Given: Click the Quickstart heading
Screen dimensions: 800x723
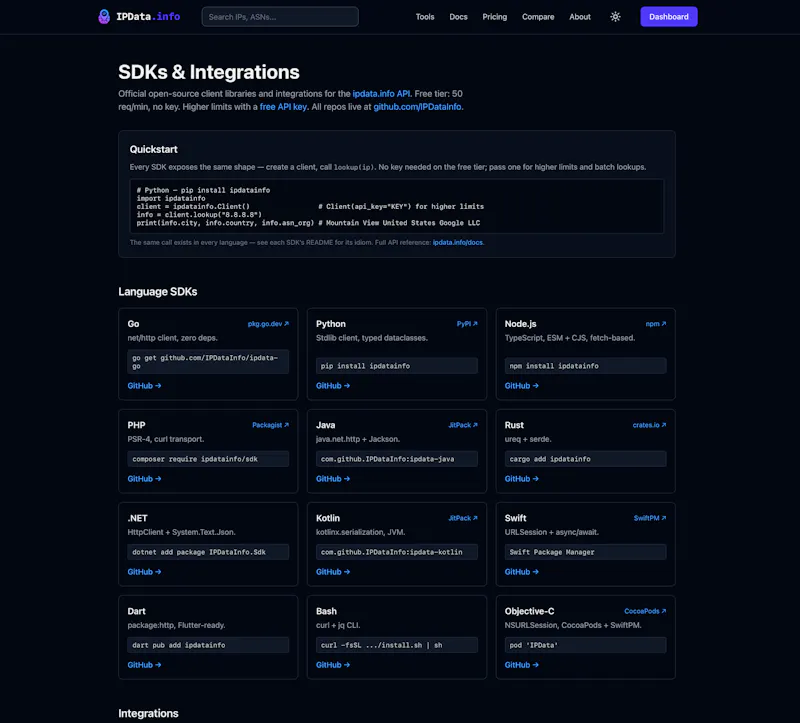Looking at the screenshot, I should 154,149.
